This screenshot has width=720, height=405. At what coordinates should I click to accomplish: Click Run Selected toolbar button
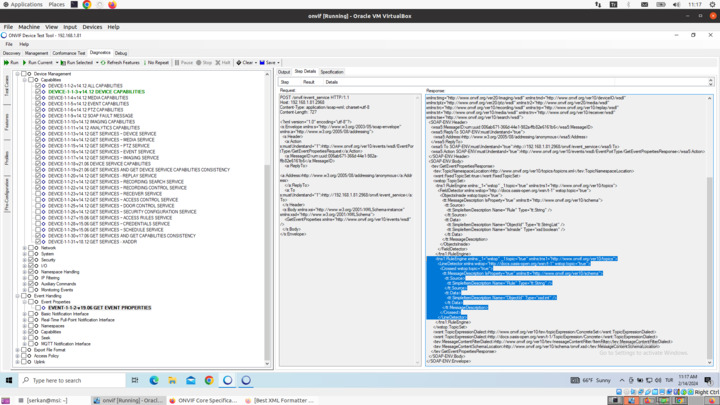(x=79, y=62)
